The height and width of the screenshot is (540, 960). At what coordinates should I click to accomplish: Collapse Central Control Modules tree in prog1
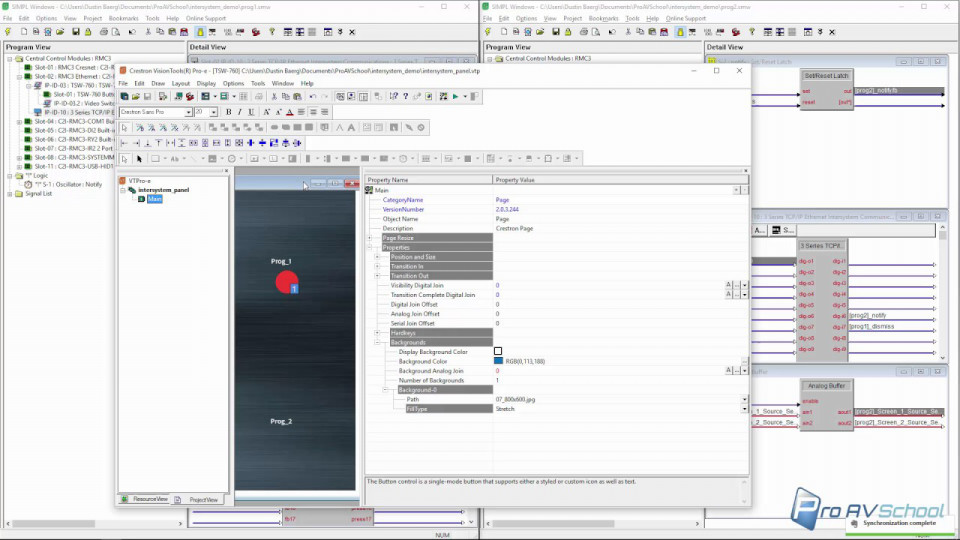coord(10,59)
